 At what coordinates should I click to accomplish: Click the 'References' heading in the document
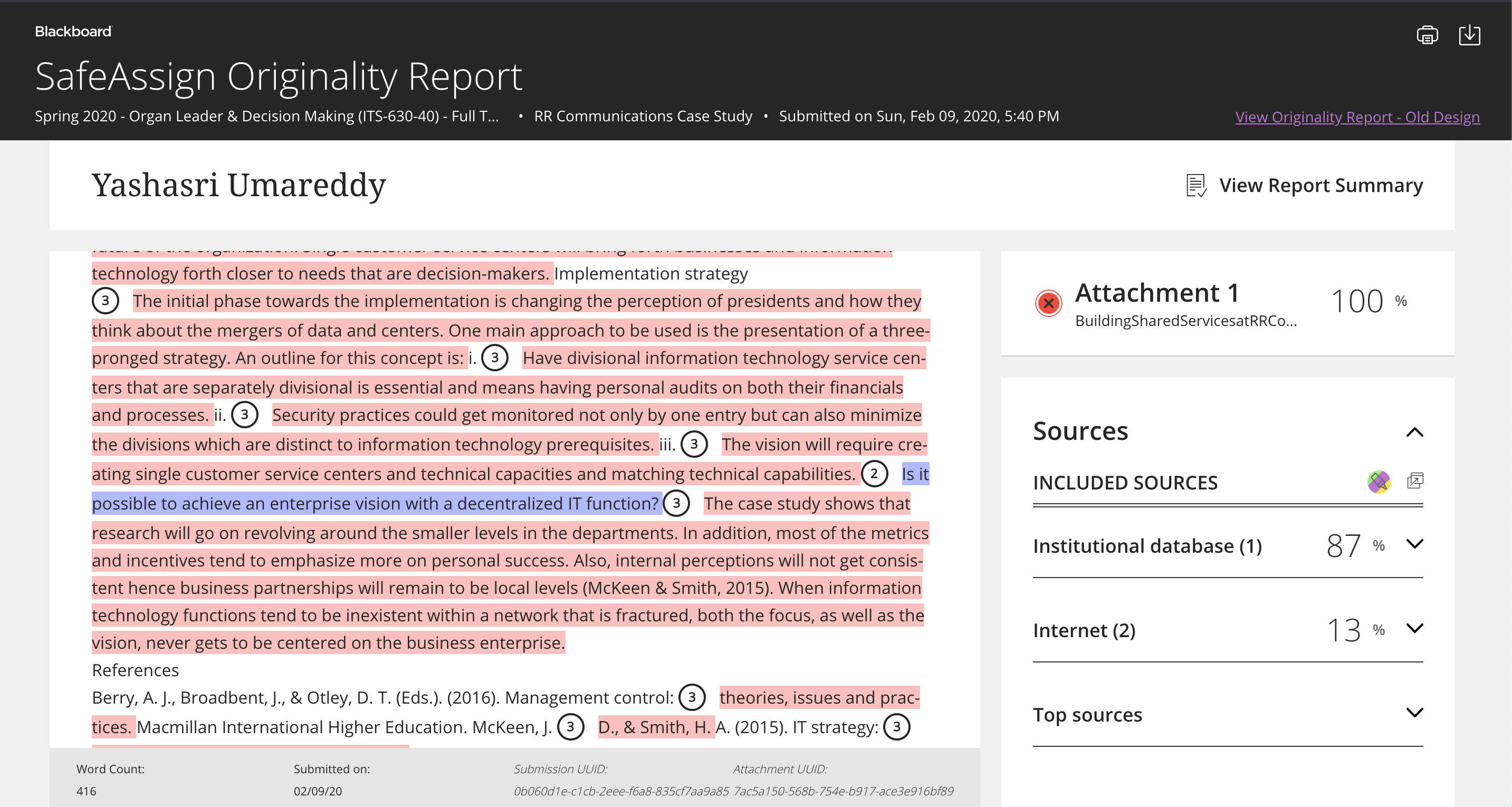click(x=136, y=670)
